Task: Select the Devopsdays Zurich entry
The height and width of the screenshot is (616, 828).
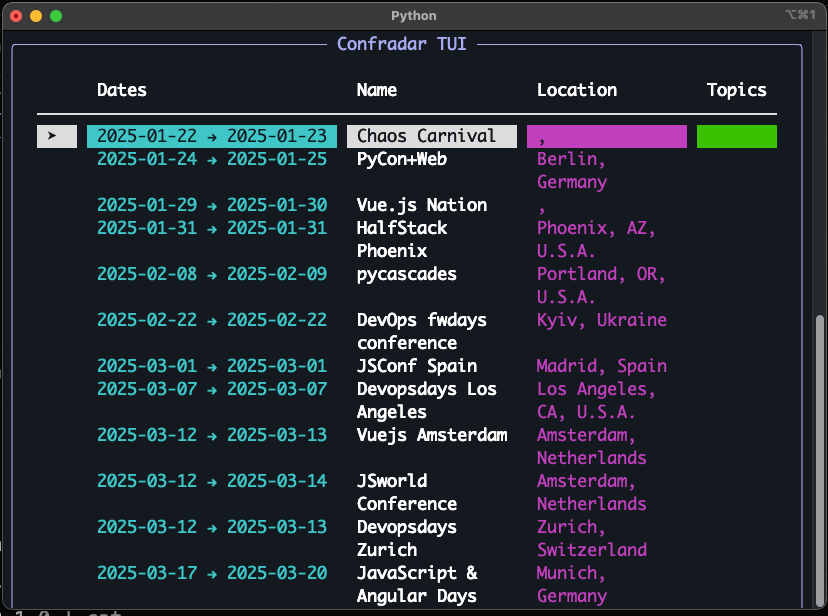Action: [x=407, y=538]
